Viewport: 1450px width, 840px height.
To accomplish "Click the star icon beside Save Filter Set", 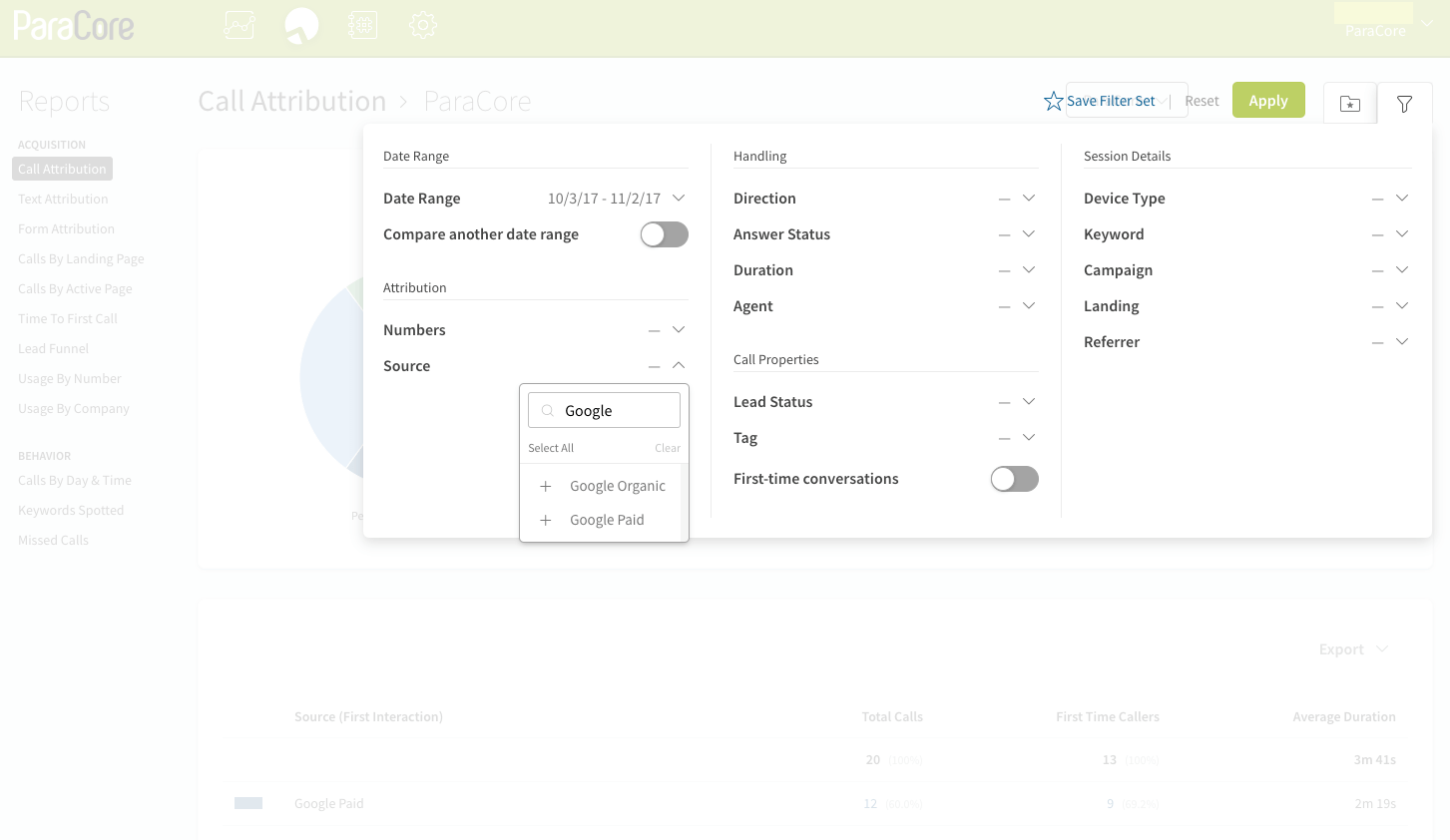I will point(1054,101).
